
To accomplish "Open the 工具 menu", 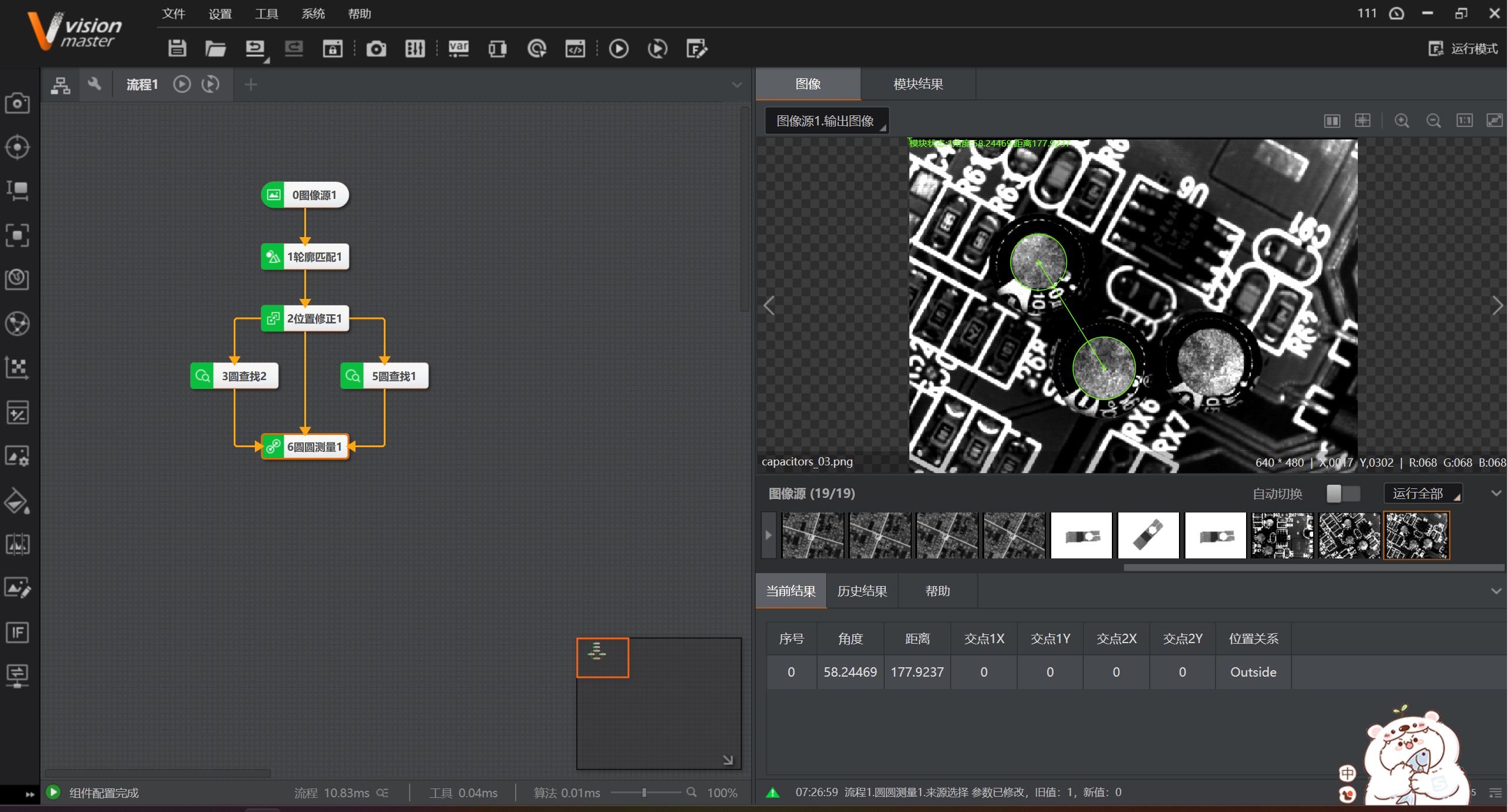I will click(266, 14).
